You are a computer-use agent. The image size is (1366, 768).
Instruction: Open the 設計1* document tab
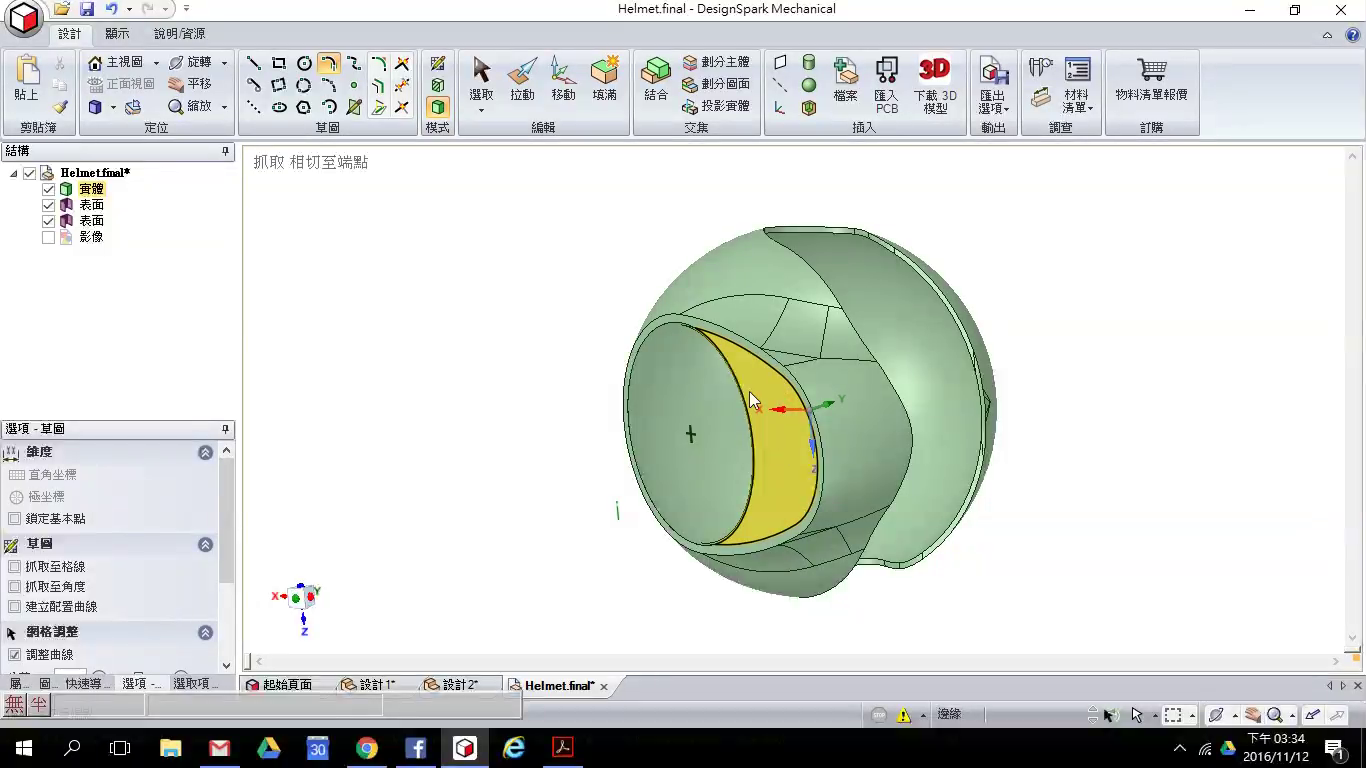368,685
